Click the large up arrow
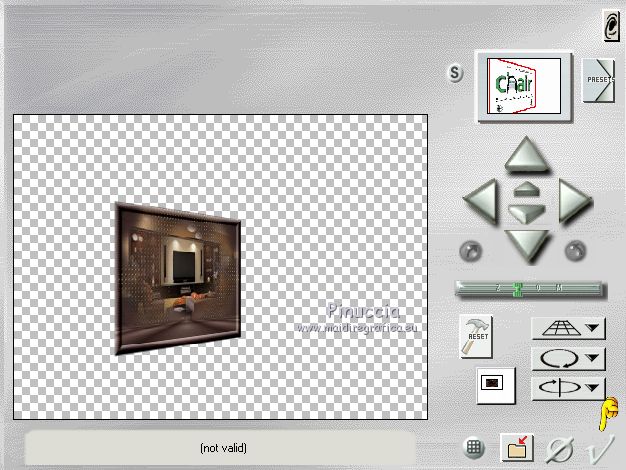626x470 pixels. (x=526, y=154)
